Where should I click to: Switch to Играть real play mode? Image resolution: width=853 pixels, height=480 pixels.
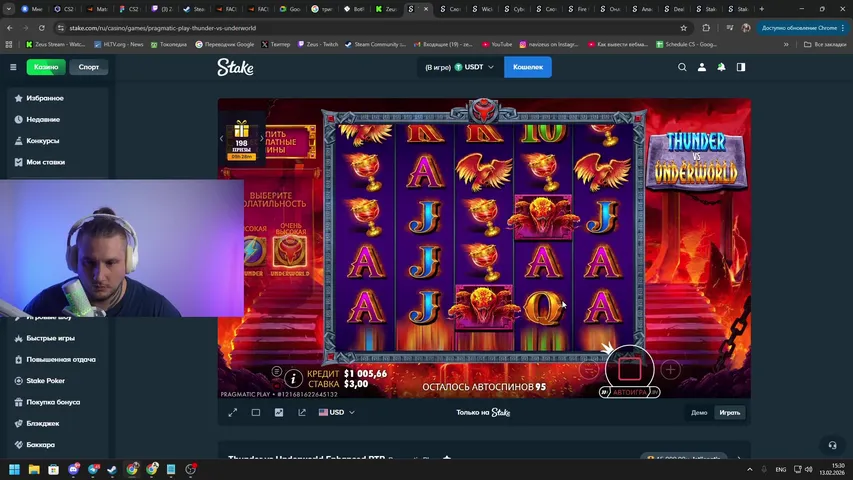pyautogui.click(x=730, y=413)
